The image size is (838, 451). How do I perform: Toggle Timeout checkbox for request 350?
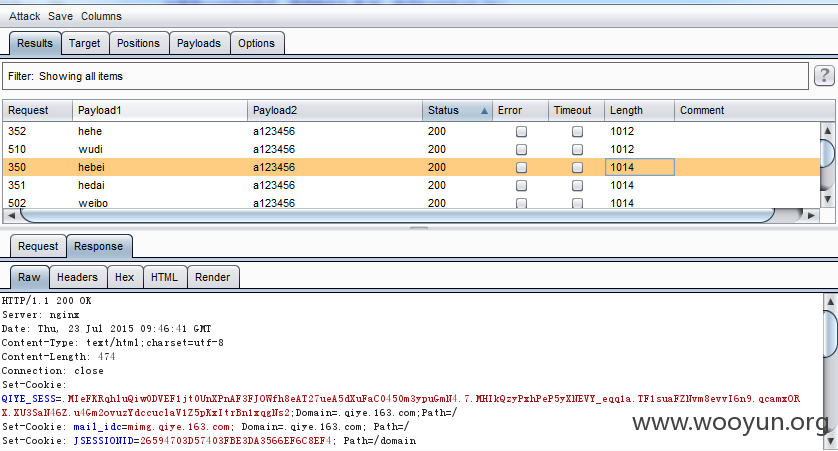coord(577,167)
